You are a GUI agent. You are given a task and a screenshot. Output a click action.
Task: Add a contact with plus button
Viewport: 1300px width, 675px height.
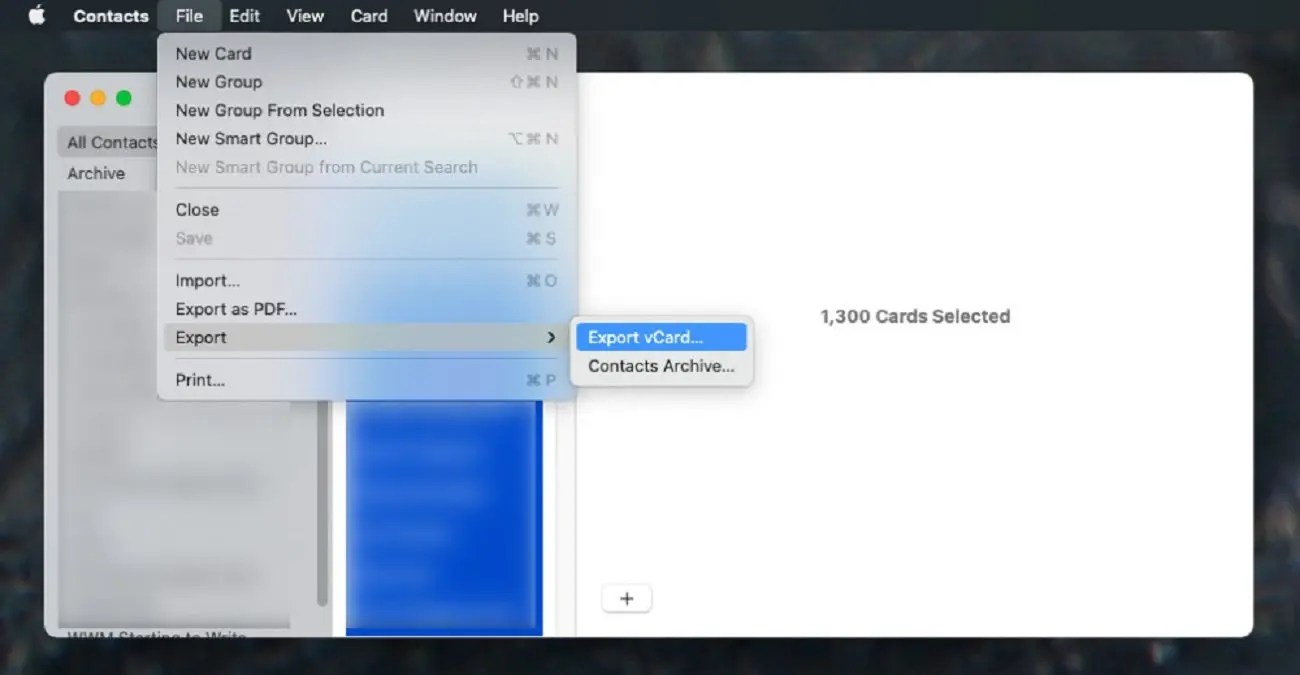[x=627, y=599]
